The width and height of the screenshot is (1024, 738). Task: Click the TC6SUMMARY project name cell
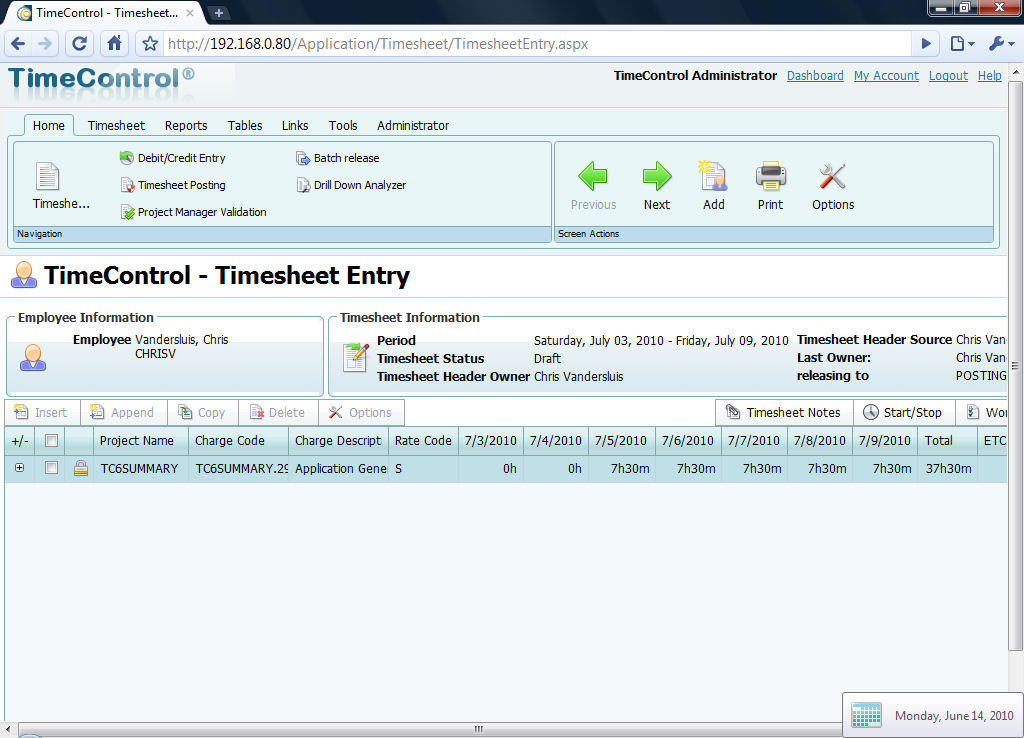140,468
